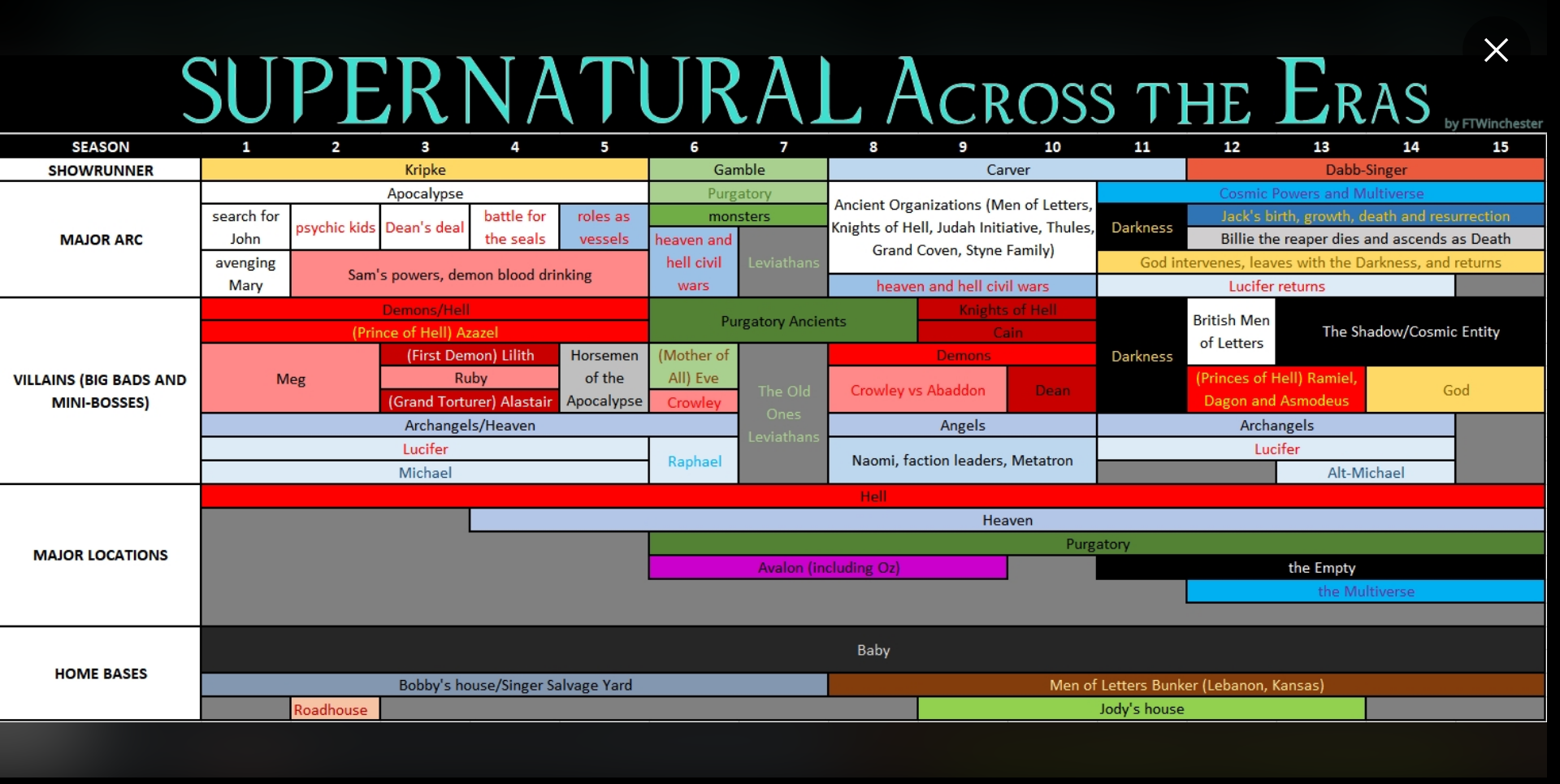Click 'God intervenes, leaves with the Darkness' cell

(x=1321, y=262)
